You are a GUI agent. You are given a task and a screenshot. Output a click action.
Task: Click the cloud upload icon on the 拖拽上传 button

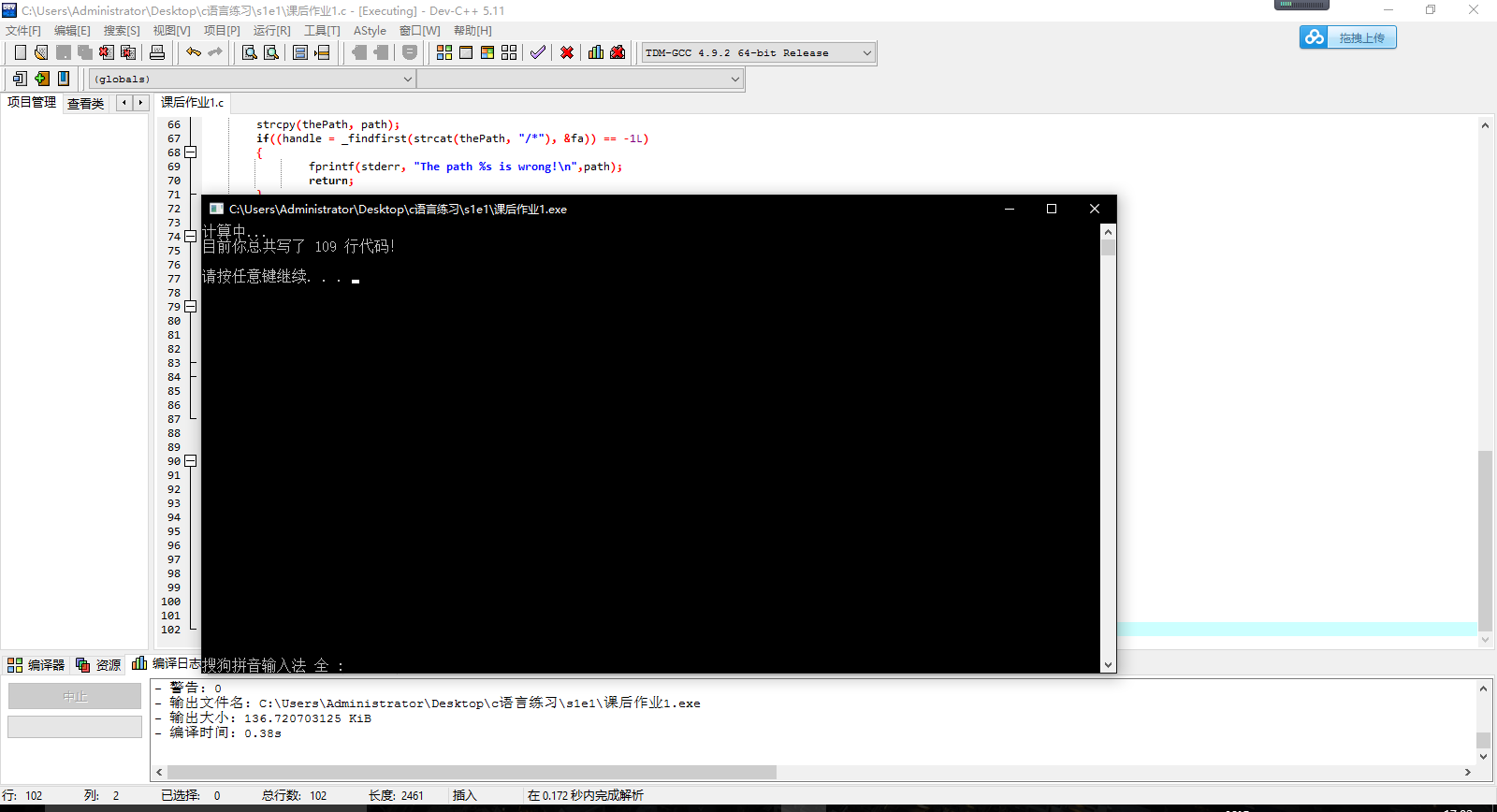tap(1315, 37)
